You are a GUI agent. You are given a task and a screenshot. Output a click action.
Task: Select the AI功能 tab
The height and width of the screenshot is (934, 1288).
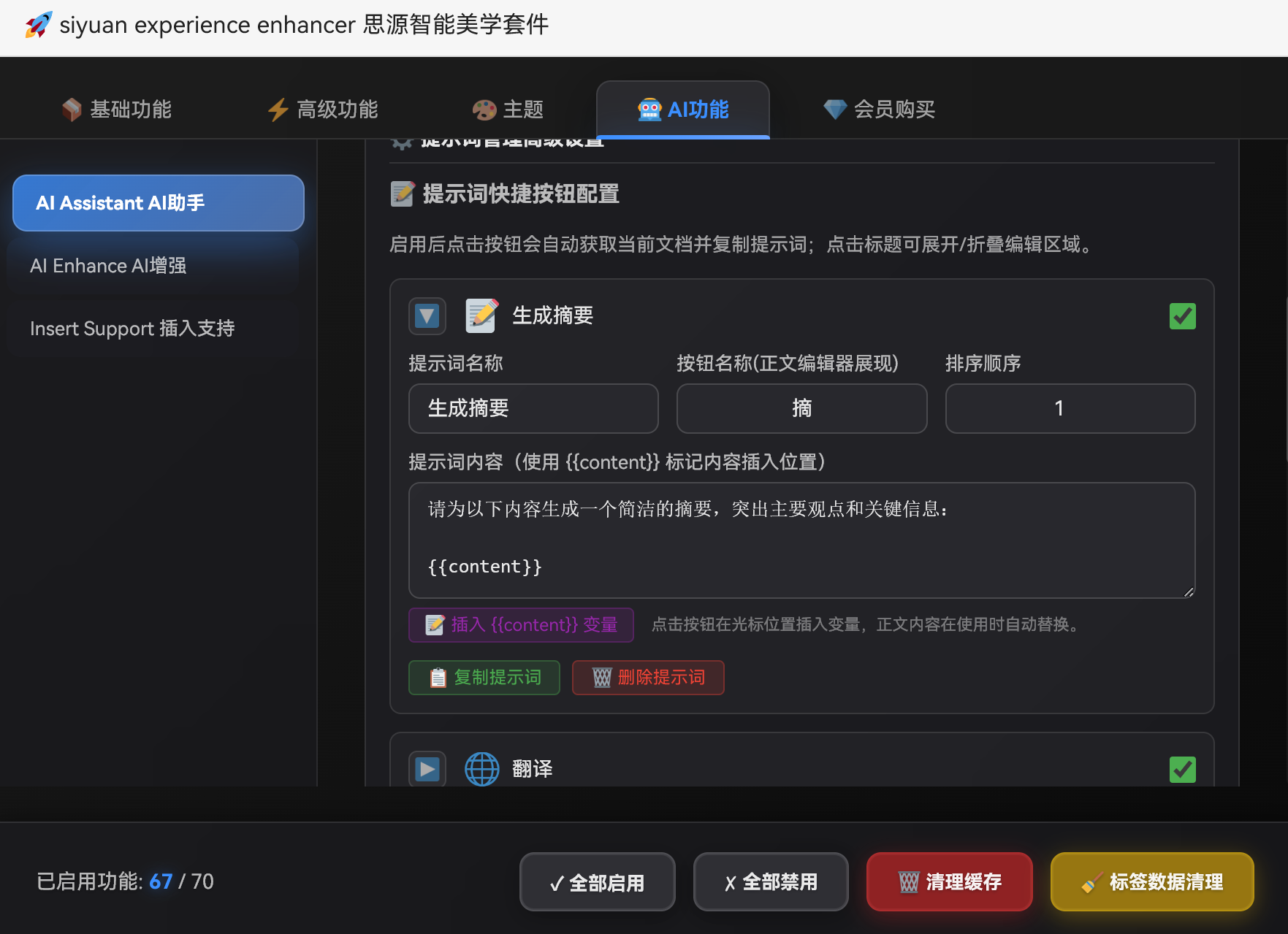[x=683, y=110]
